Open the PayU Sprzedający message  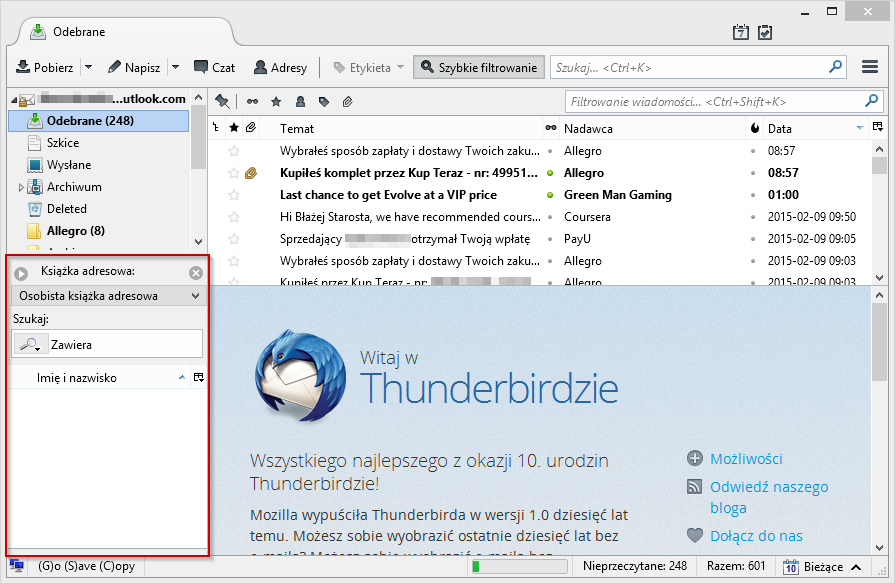[x=405, y=239]
